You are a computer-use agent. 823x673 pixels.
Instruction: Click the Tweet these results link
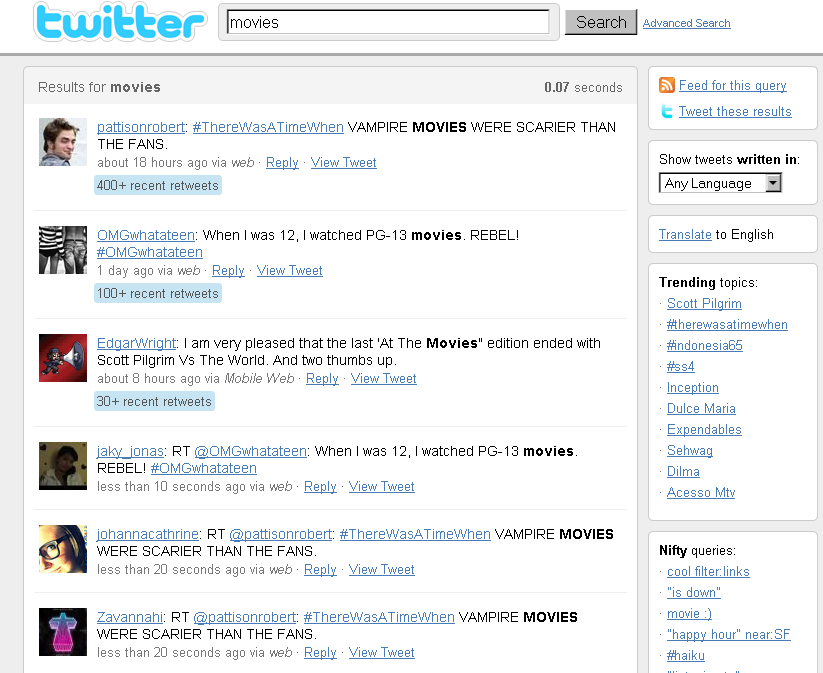coord(735,111)
